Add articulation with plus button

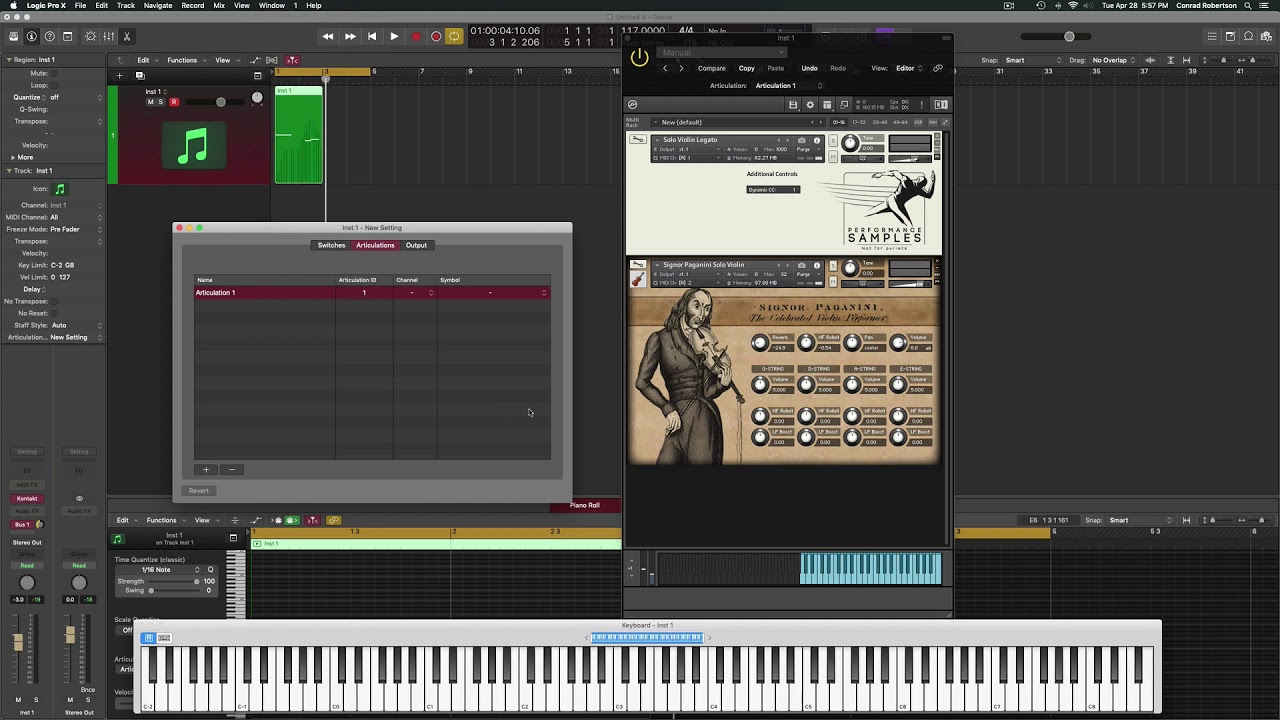(206, 469)
